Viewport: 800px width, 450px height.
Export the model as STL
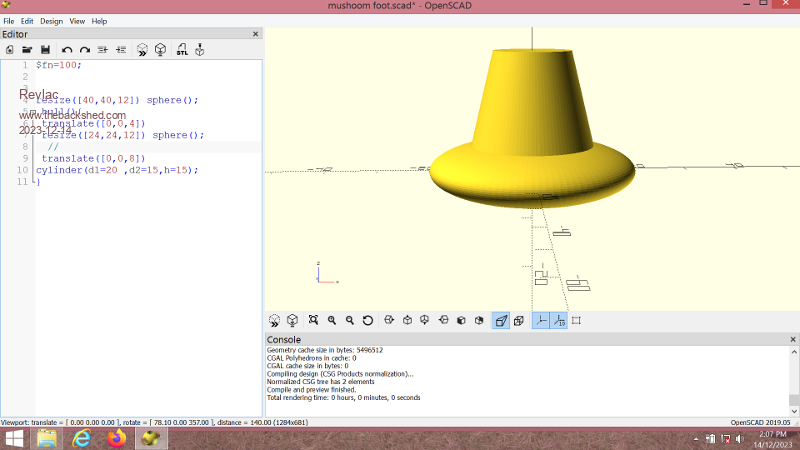[x=182, y=49]
